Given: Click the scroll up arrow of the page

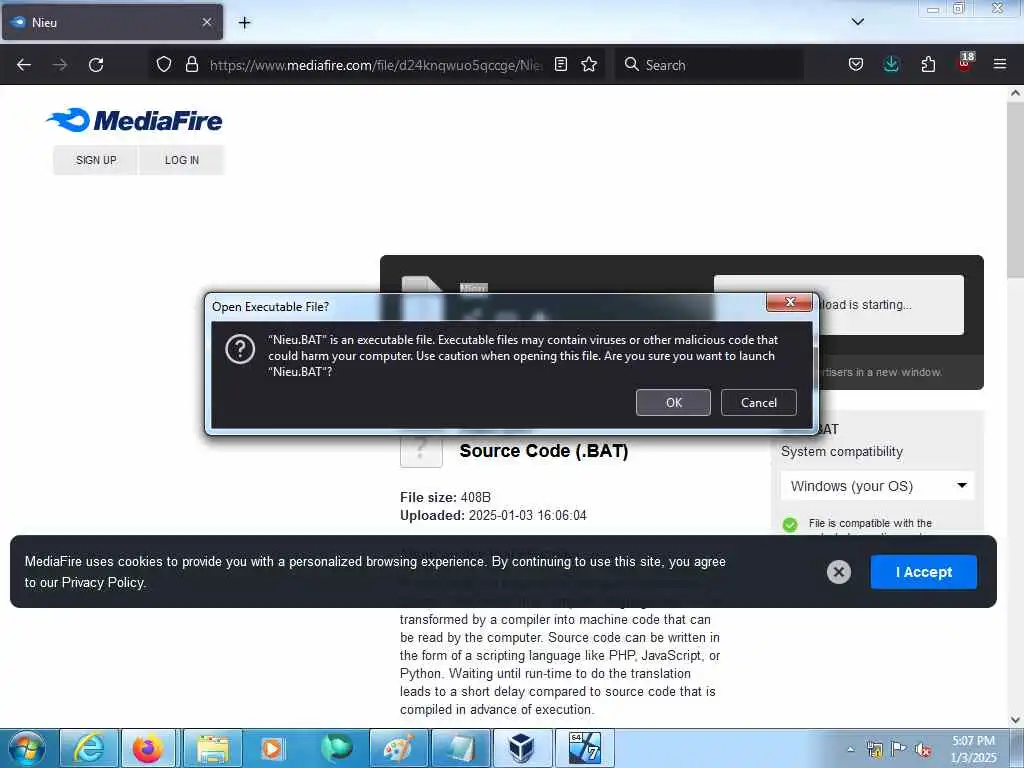Looking at the screenshot, I should 1015,93.
